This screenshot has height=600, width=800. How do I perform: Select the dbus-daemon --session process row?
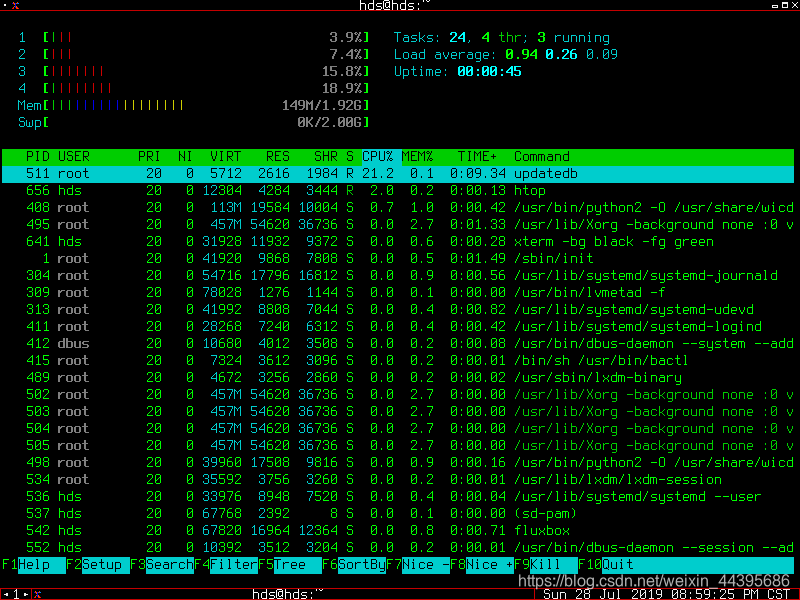click(398, 548)
